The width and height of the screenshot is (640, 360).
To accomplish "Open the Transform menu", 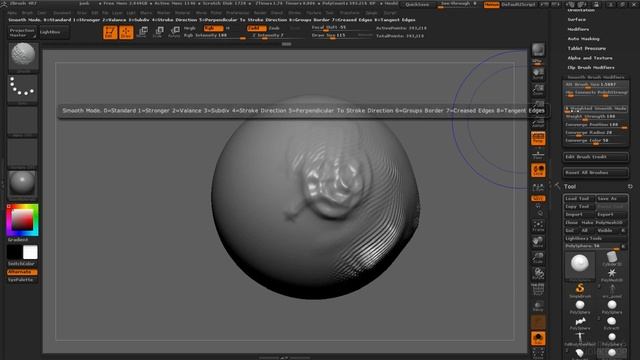I will (349, 13).
